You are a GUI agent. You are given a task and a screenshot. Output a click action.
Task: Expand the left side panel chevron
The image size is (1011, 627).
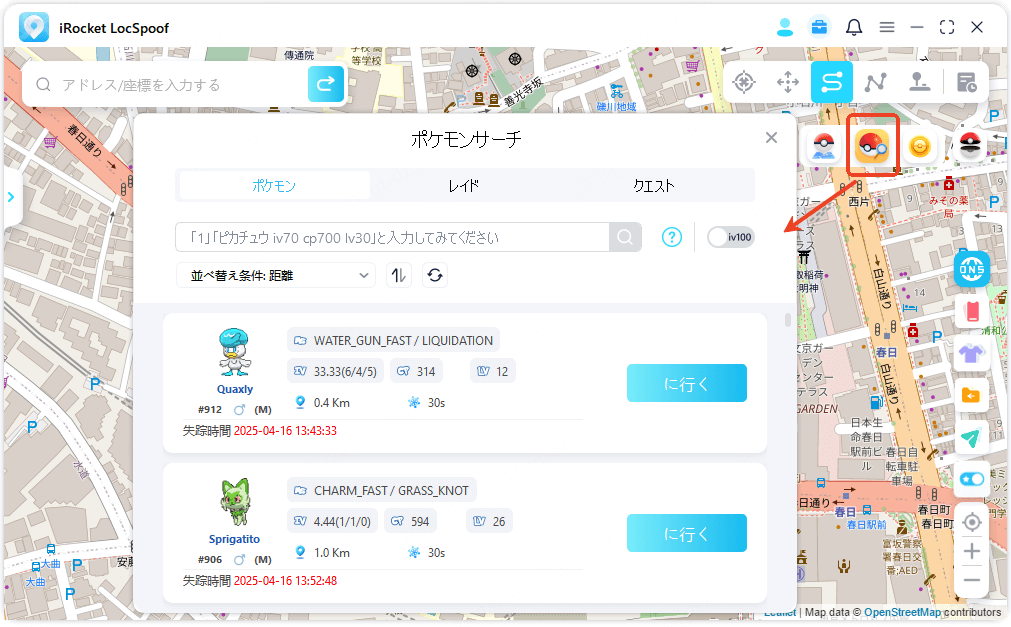[x=11, y=197]
